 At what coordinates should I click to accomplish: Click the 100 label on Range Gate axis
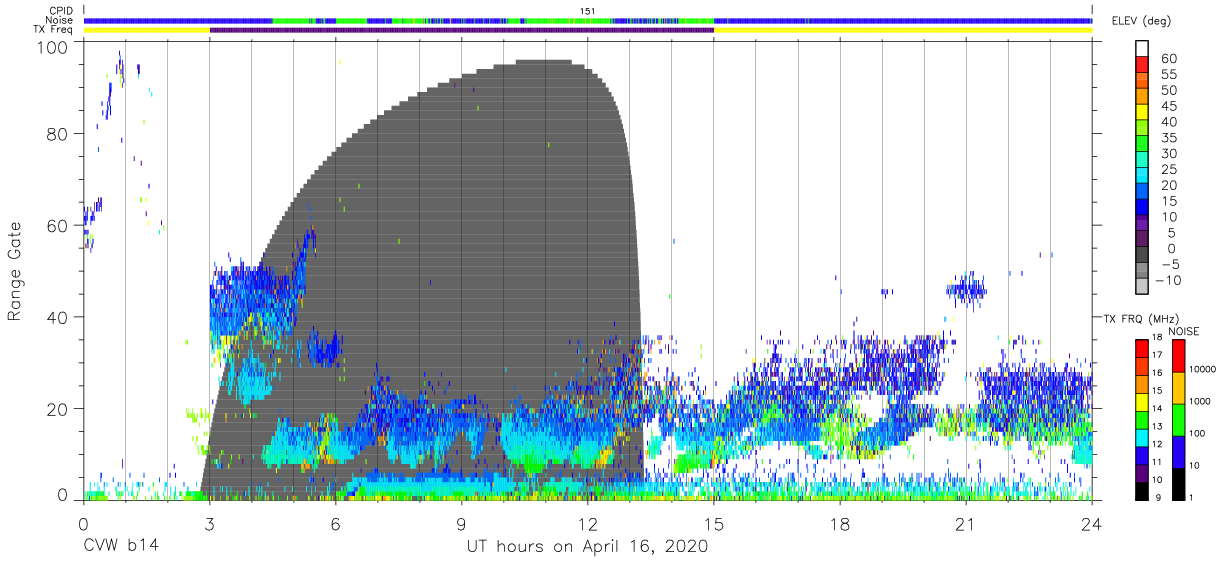(x=52, y=46)
